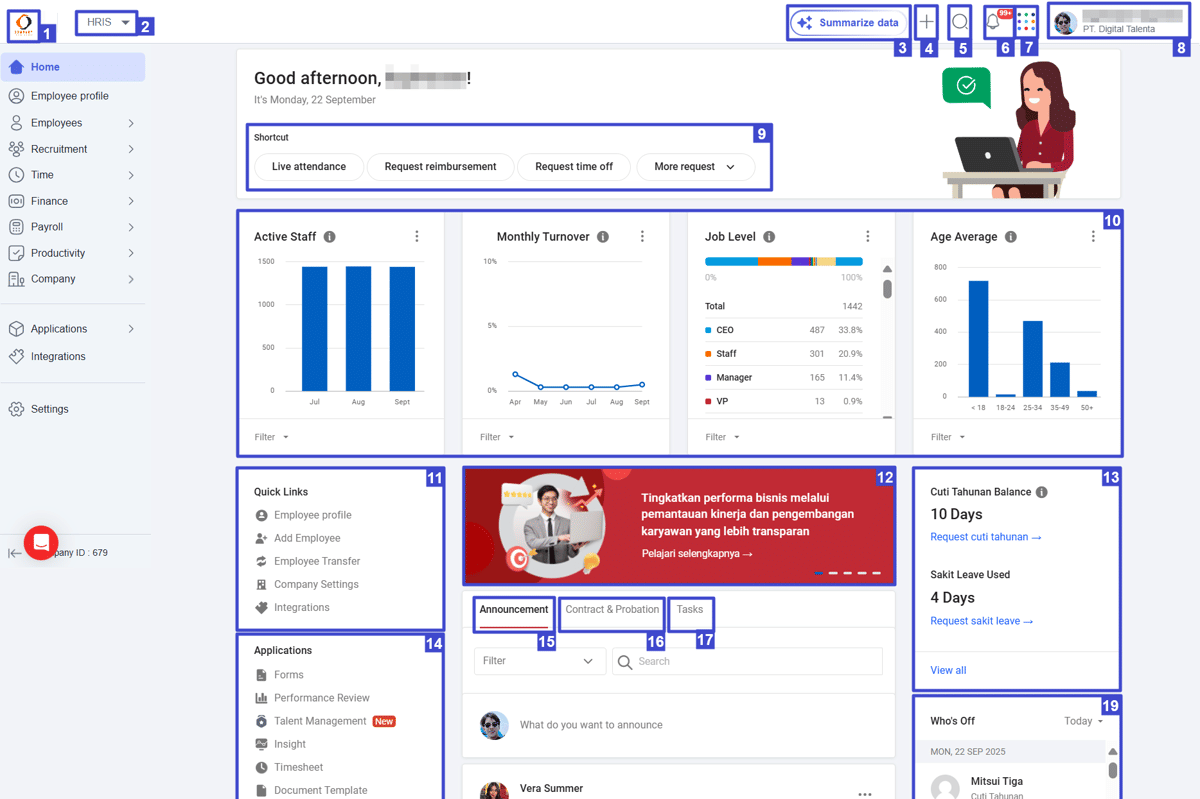Expand the Finance sidebar menu
This screenshot has height=799, width=1200.
tap(73, 201)
